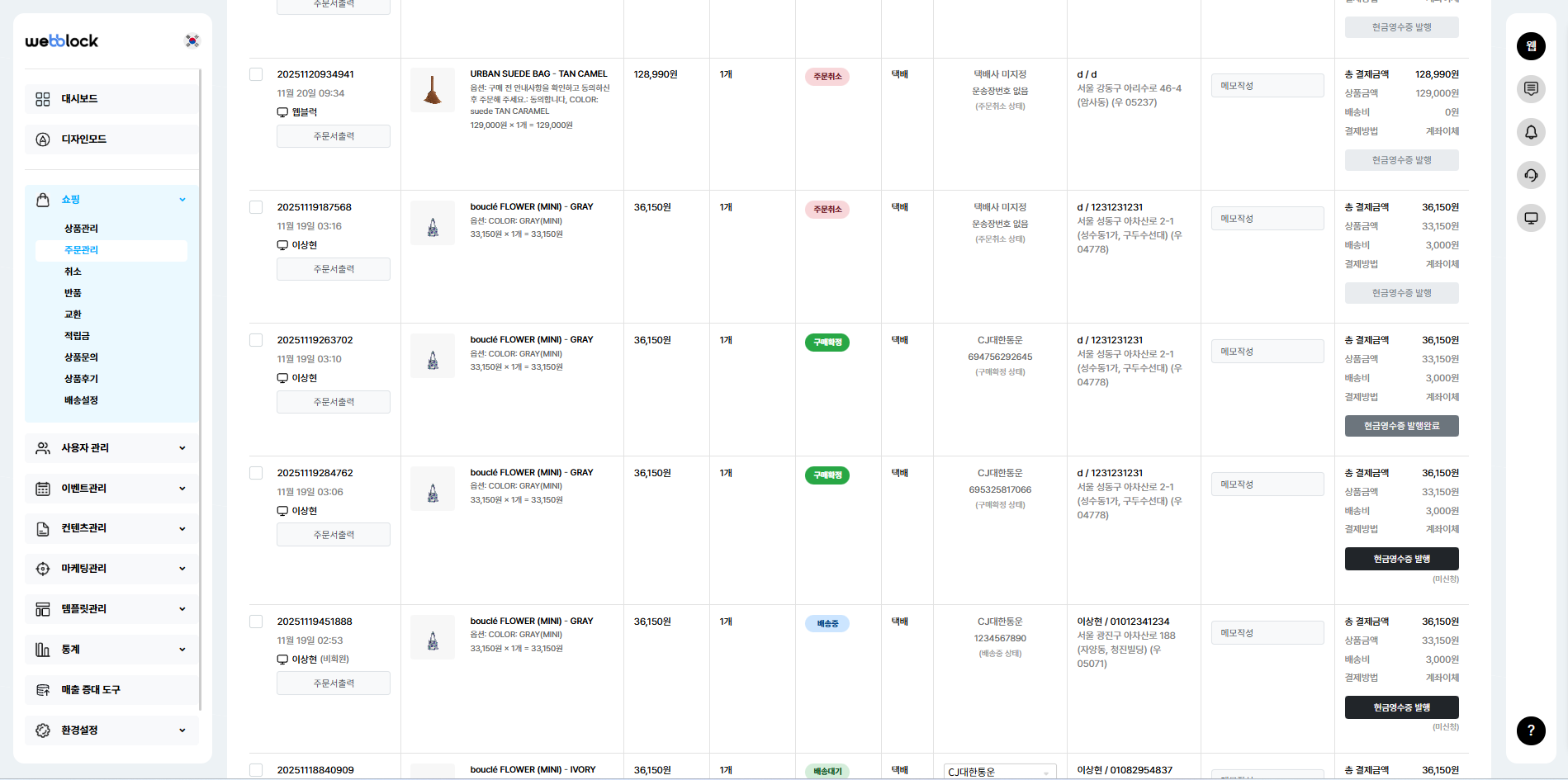Screen dimensions: 1568x780
Task: Collapse the 쇼핑 menu chevron
Action: click(182, 200)
